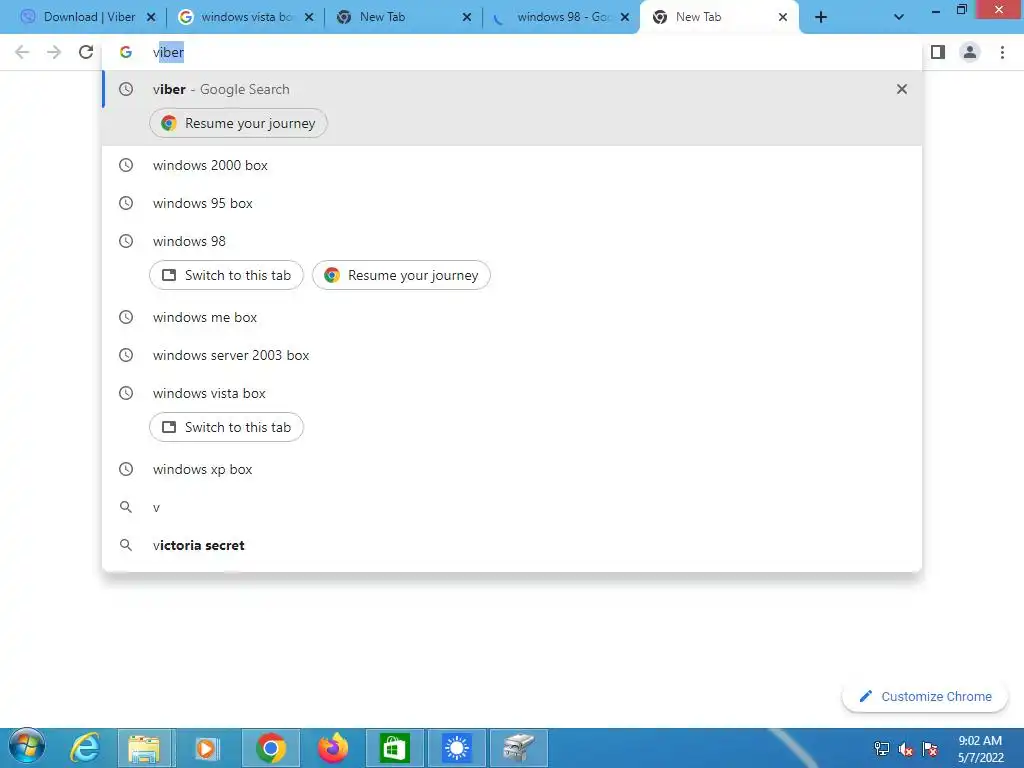
Task: Click the muted volume tray icon
Action: coord(906,749)
